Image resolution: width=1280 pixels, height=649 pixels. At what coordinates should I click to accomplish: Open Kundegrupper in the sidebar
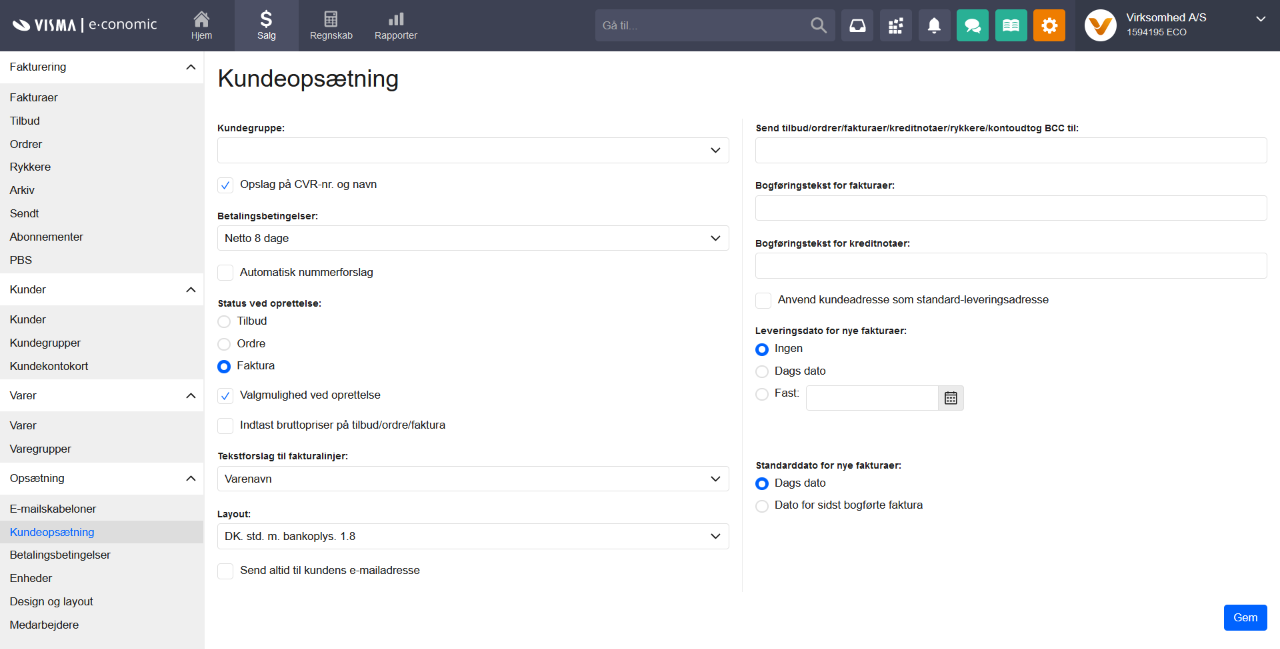pyautogui.click(x=46, y=343)
